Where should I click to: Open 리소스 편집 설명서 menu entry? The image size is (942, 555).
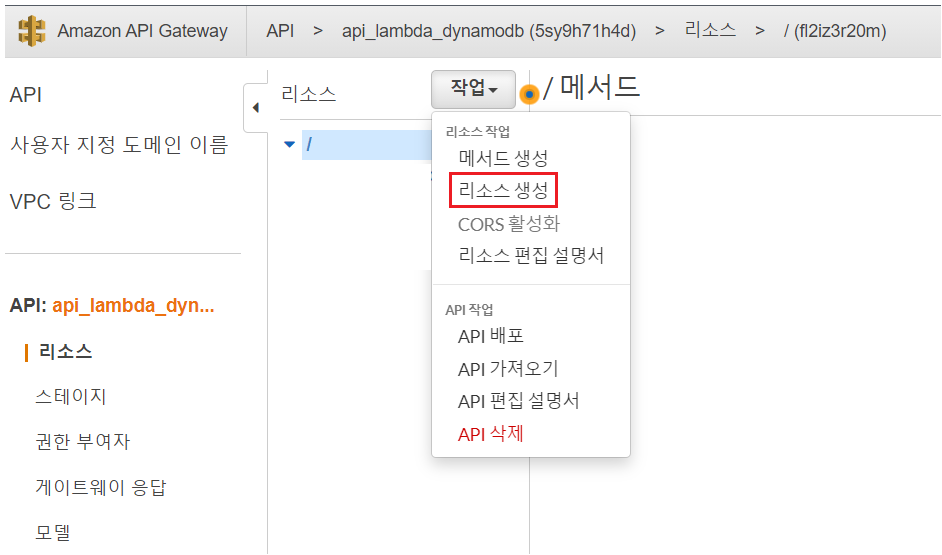(x=530, y=255)
